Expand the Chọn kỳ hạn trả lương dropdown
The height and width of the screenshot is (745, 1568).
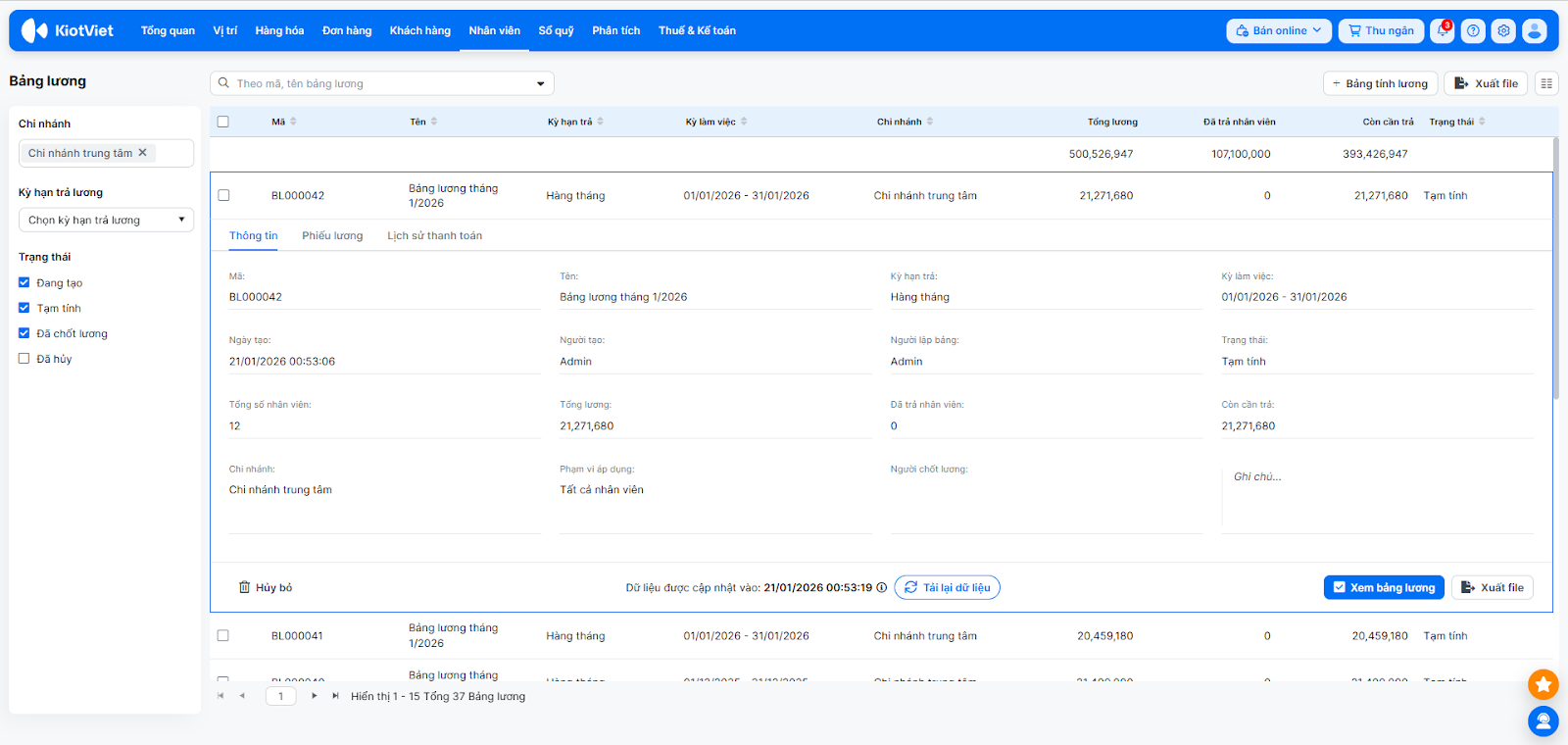click(x=106, y=220)
